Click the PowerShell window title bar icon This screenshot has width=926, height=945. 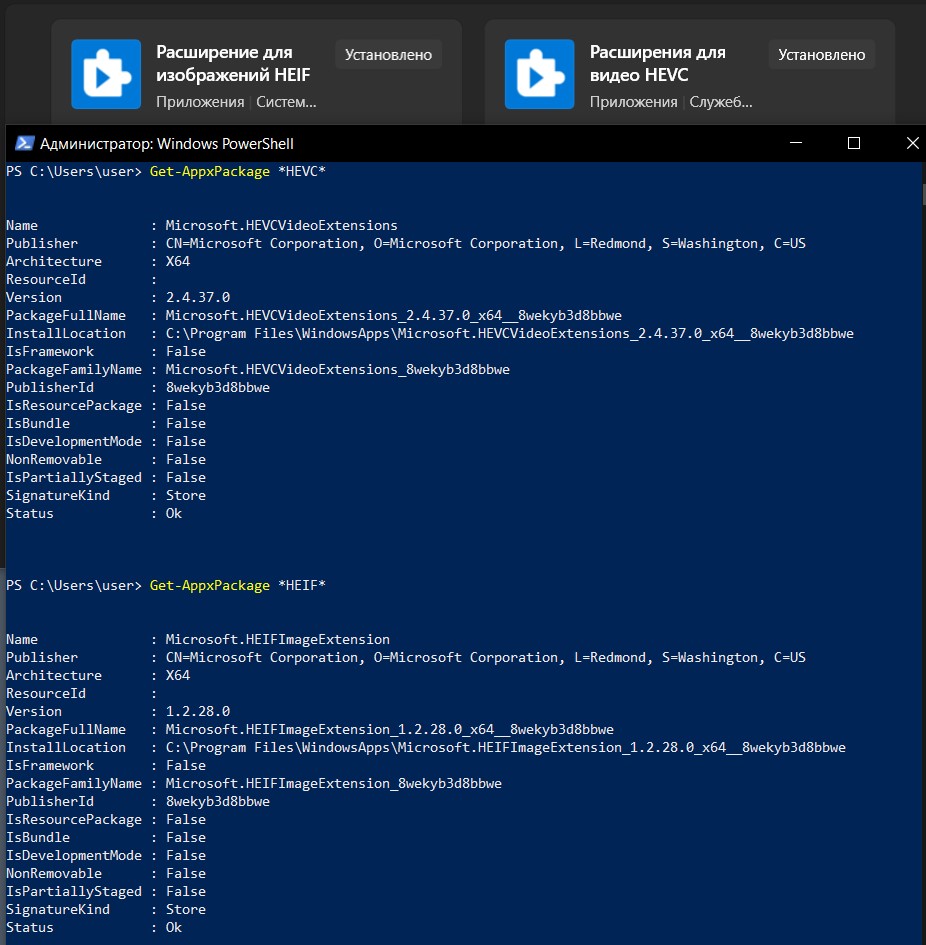click(x=25, y=143)
